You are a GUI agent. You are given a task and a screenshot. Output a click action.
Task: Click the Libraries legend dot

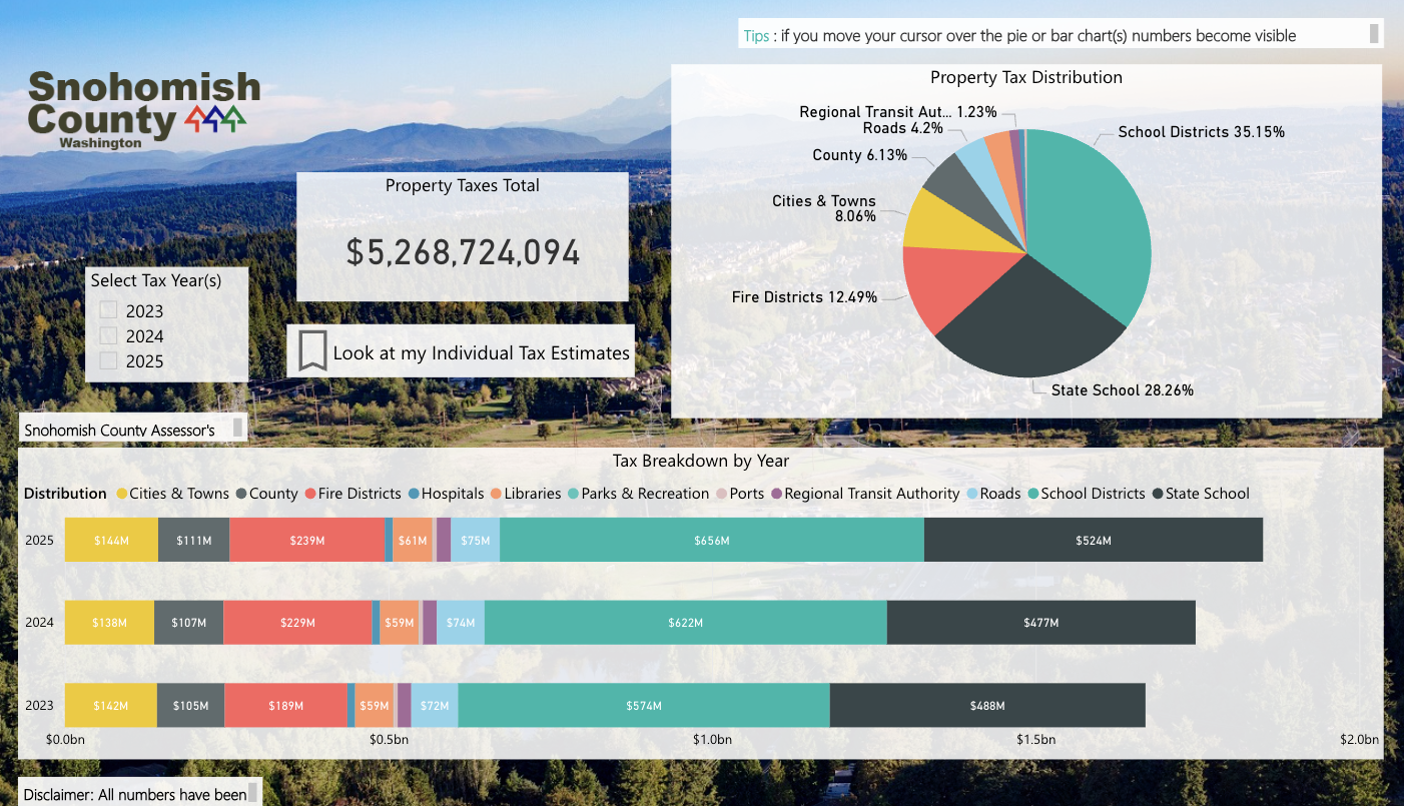tap(497, 494)
